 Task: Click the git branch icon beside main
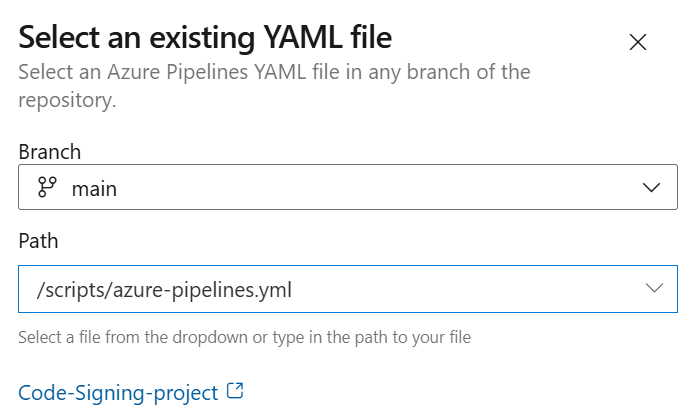[47, 187]
